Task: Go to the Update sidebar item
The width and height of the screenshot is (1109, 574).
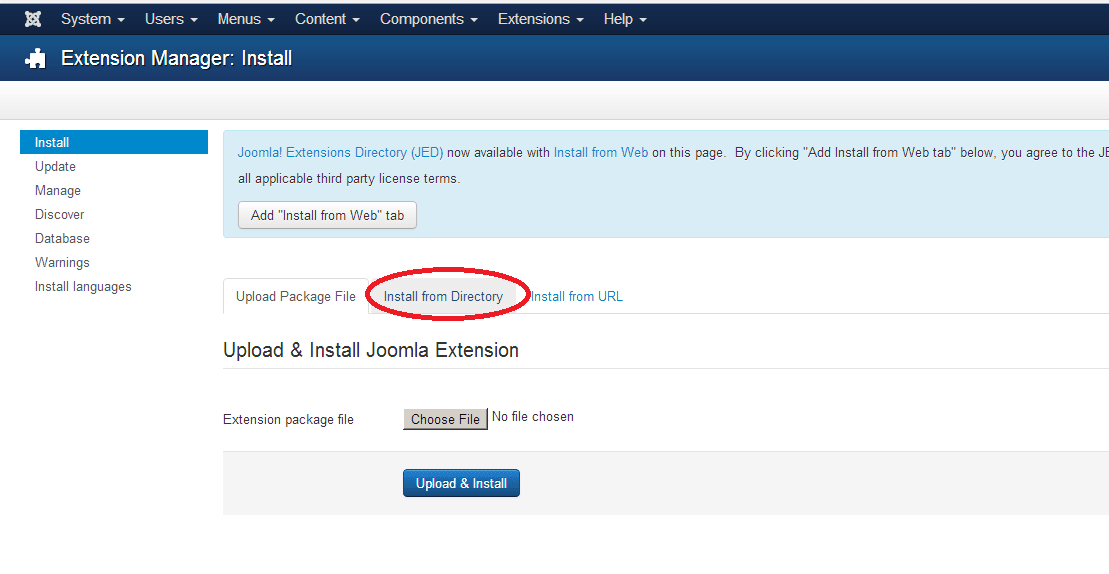Action: [x=55, y=166]
